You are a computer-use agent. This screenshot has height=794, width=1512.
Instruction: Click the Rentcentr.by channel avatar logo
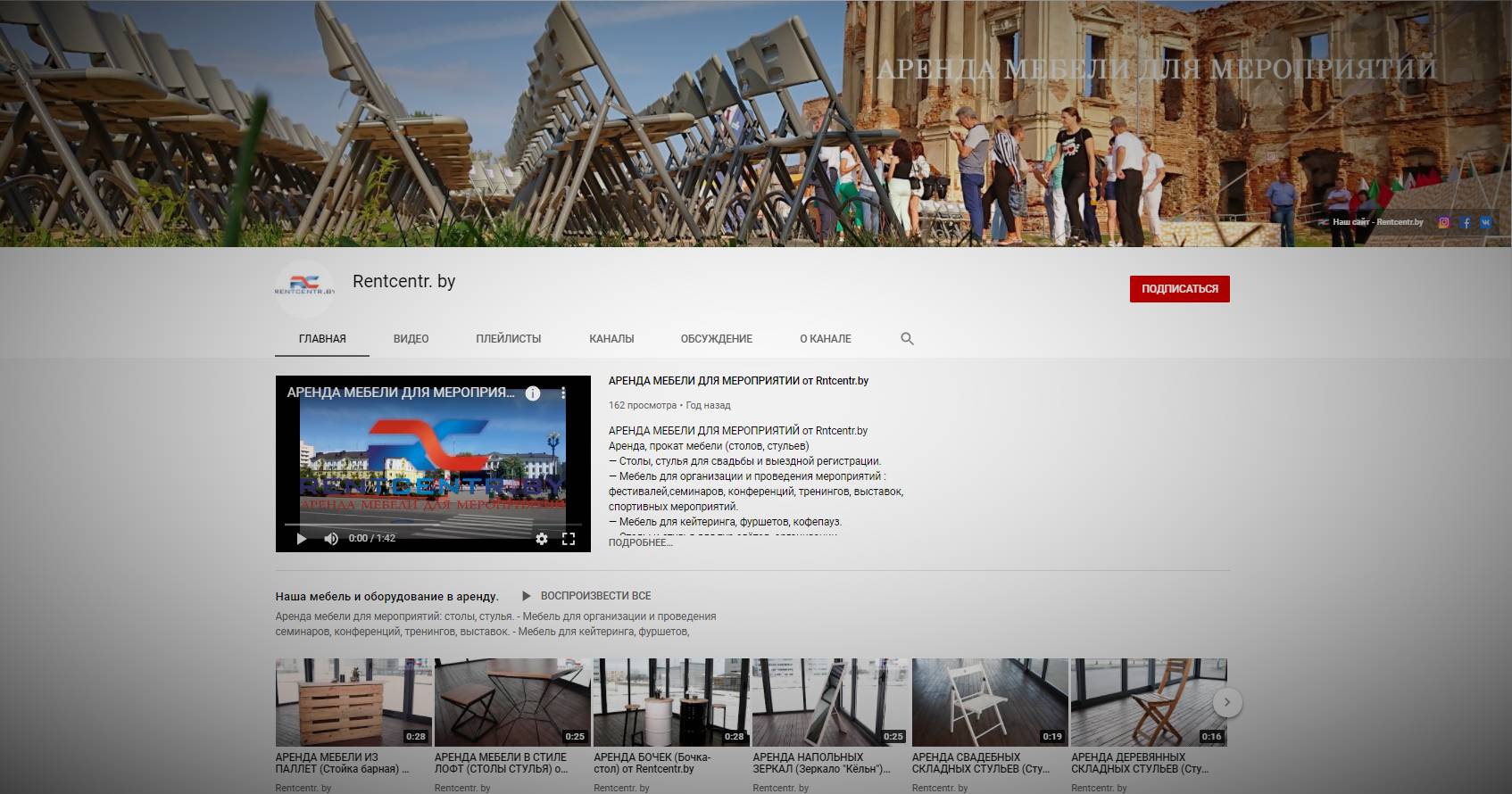pyautogui.click(x=304, y=288)
